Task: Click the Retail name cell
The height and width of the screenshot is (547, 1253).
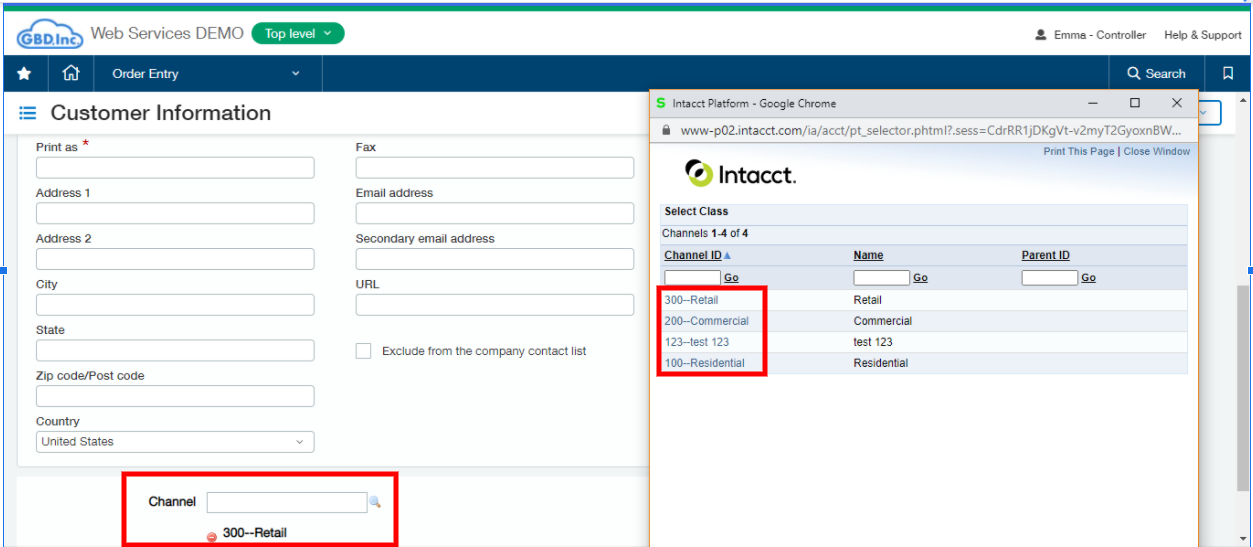Action: click(x=867, y=300)
